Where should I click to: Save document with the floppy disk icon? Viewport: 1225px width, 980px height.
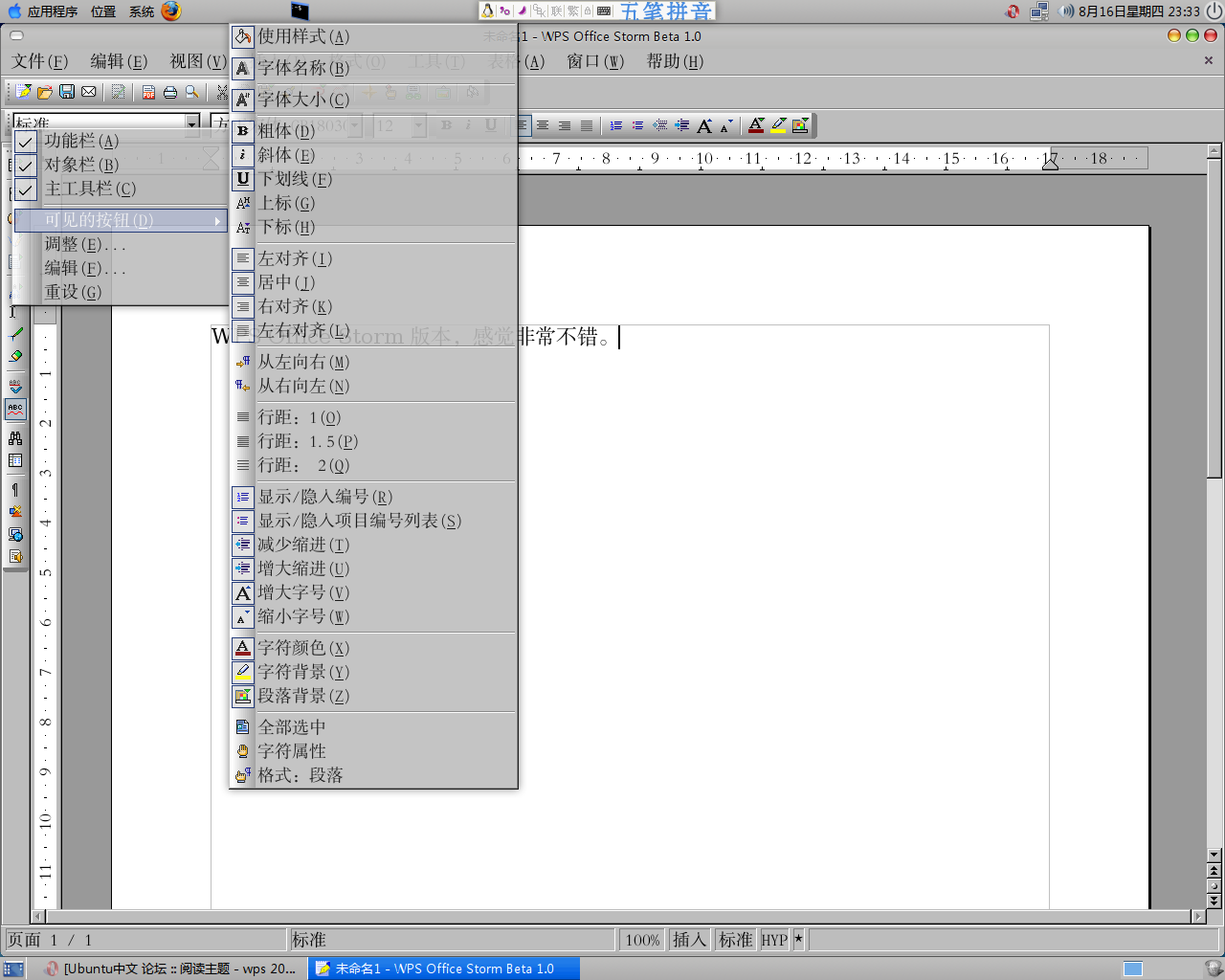tap(67, 92)
